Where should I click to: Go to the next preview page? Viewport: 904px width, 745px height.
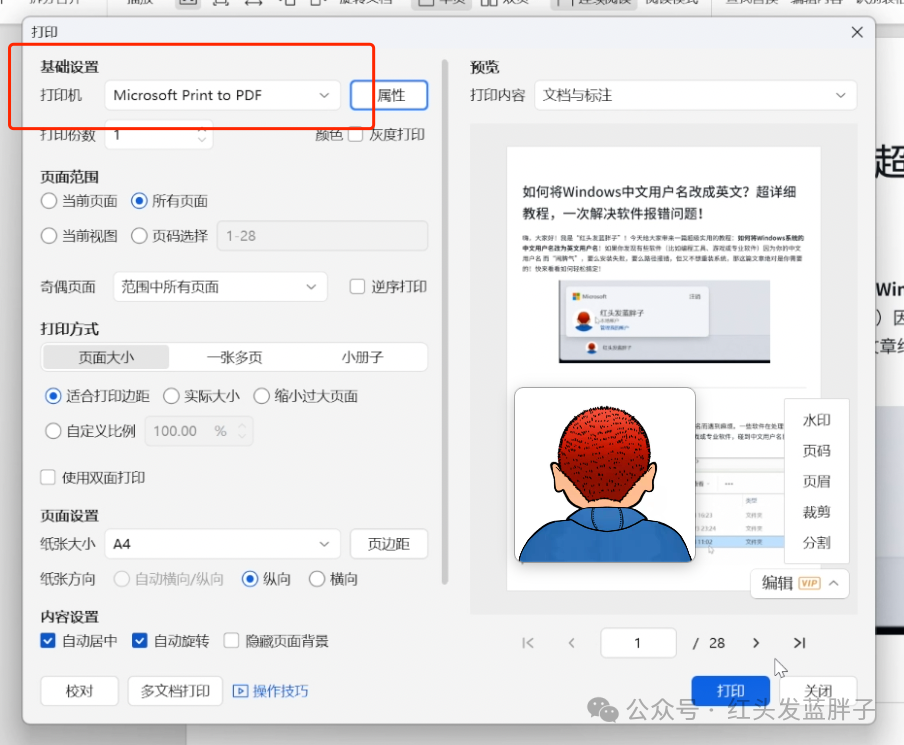756,643
